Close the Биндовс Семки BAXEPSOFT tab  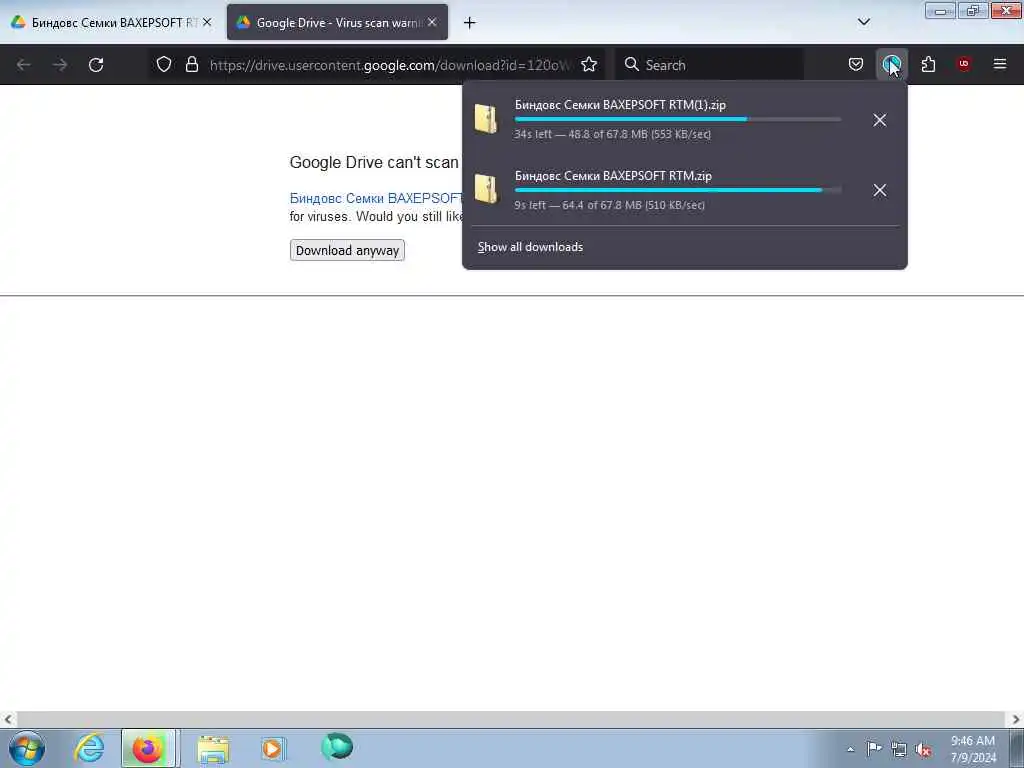(206, 22)
